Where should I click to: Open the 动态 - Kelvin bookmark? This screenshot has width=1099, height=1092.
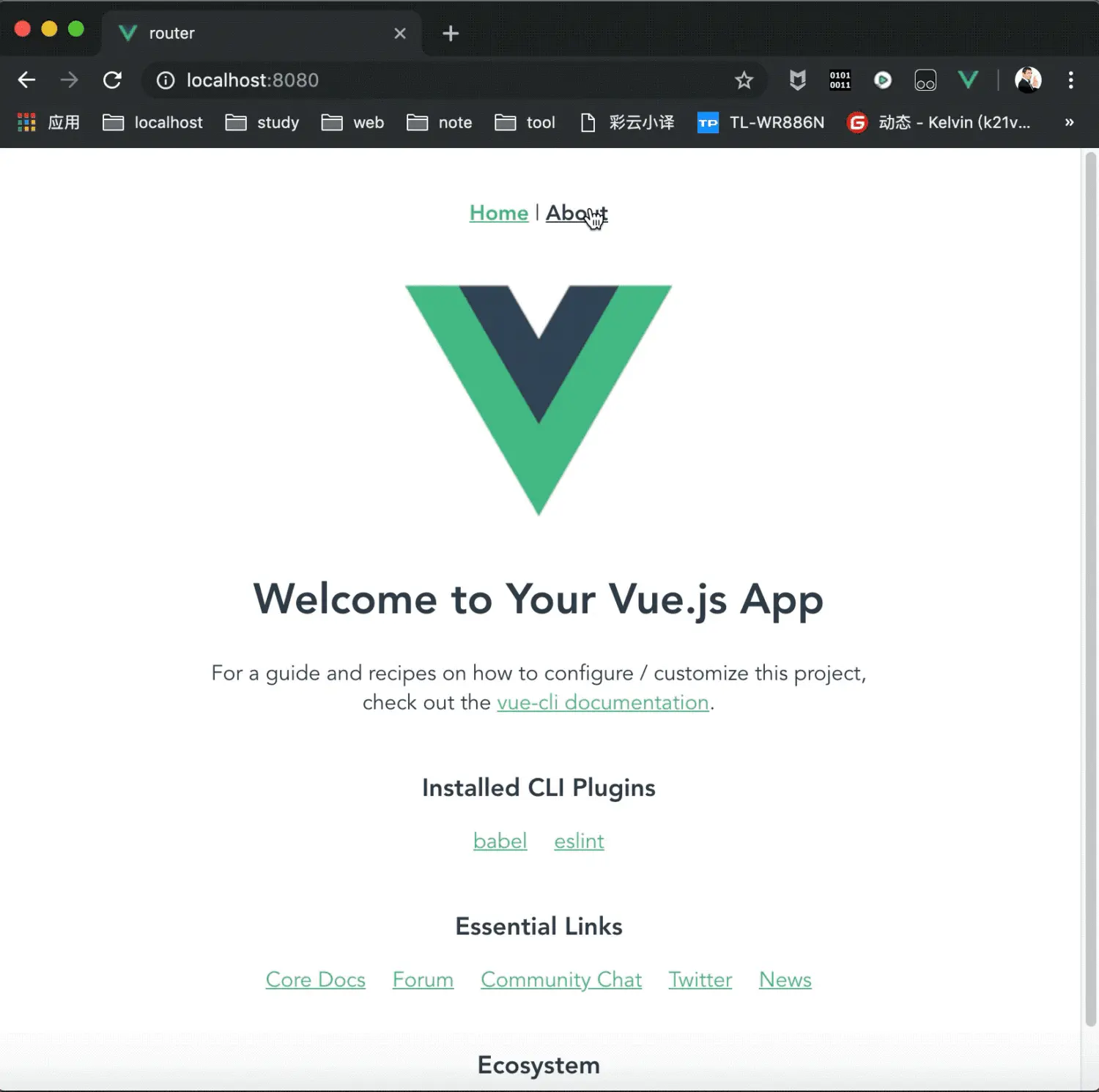point(939,122)
